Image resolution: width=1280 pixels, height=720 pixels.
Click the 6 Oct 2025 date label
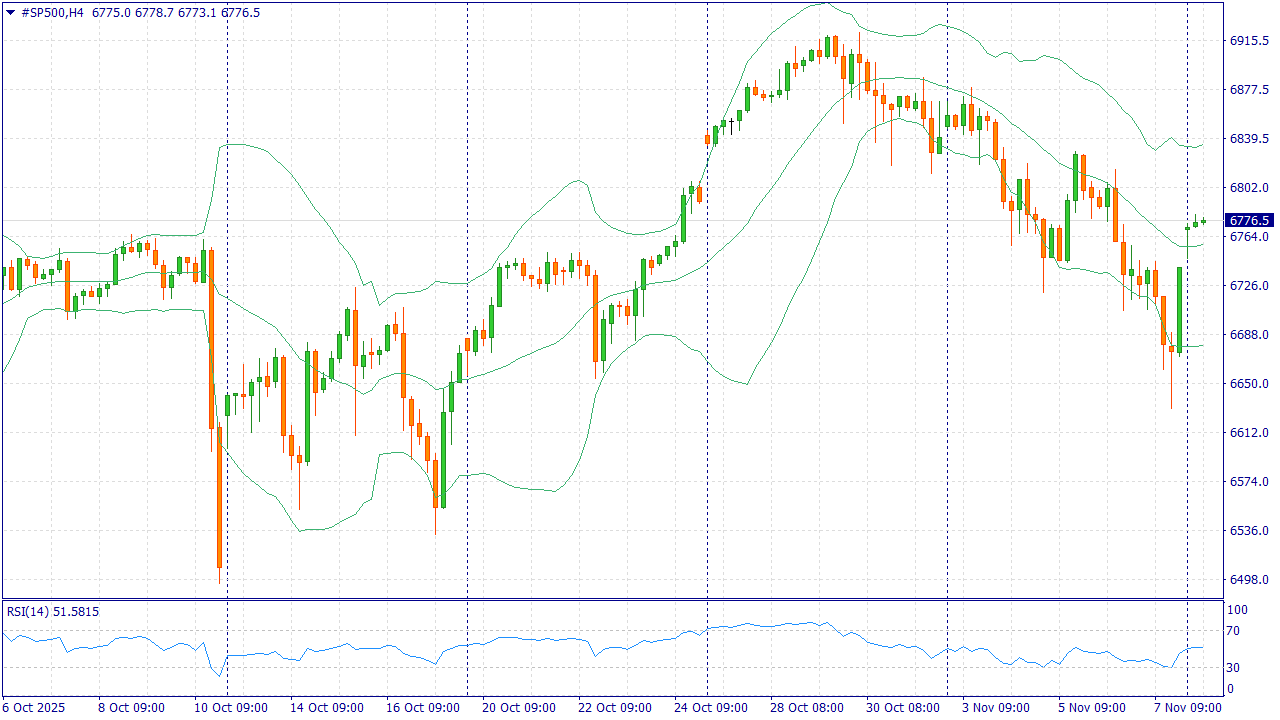[34, 707]
